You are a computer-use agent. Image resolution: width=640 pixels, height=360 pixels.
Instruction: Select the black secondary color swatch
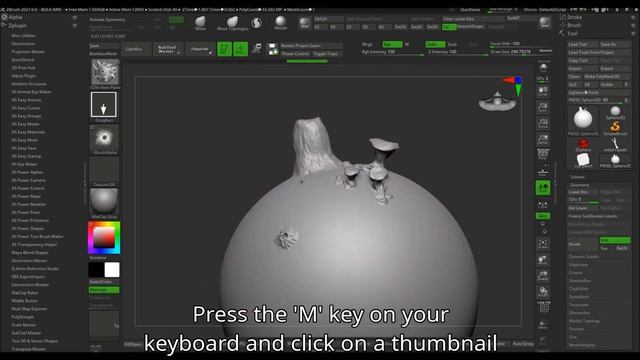(x=96, y=269)
